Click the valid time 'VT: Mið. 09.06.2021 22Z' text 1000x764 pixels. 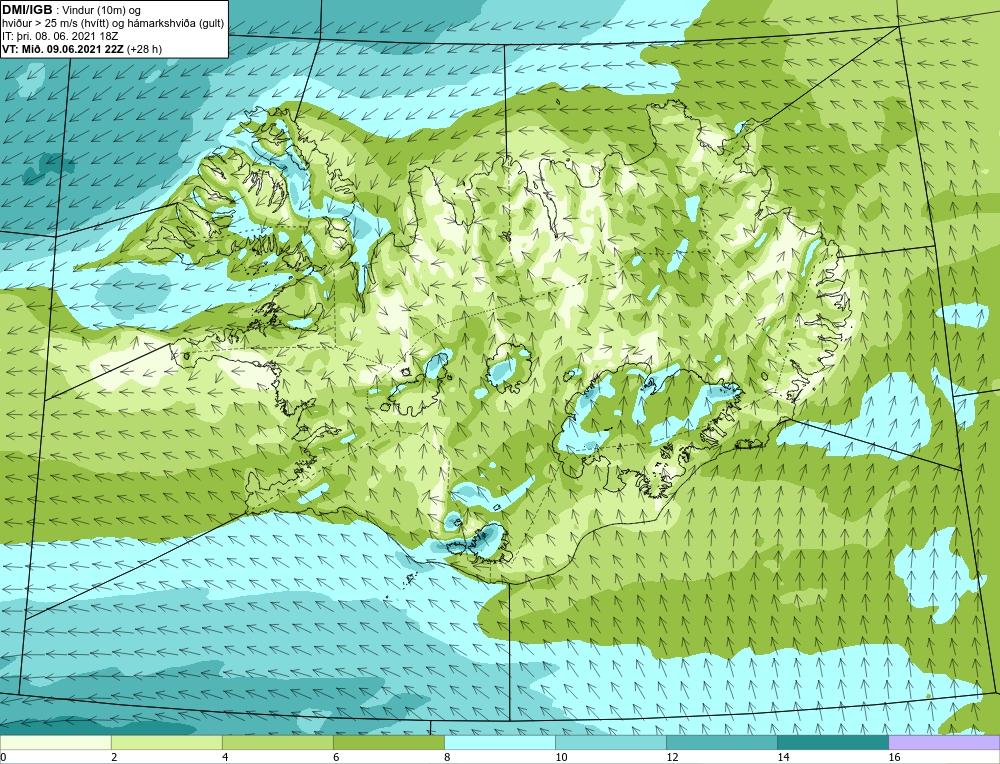click(x=63, y=49)
